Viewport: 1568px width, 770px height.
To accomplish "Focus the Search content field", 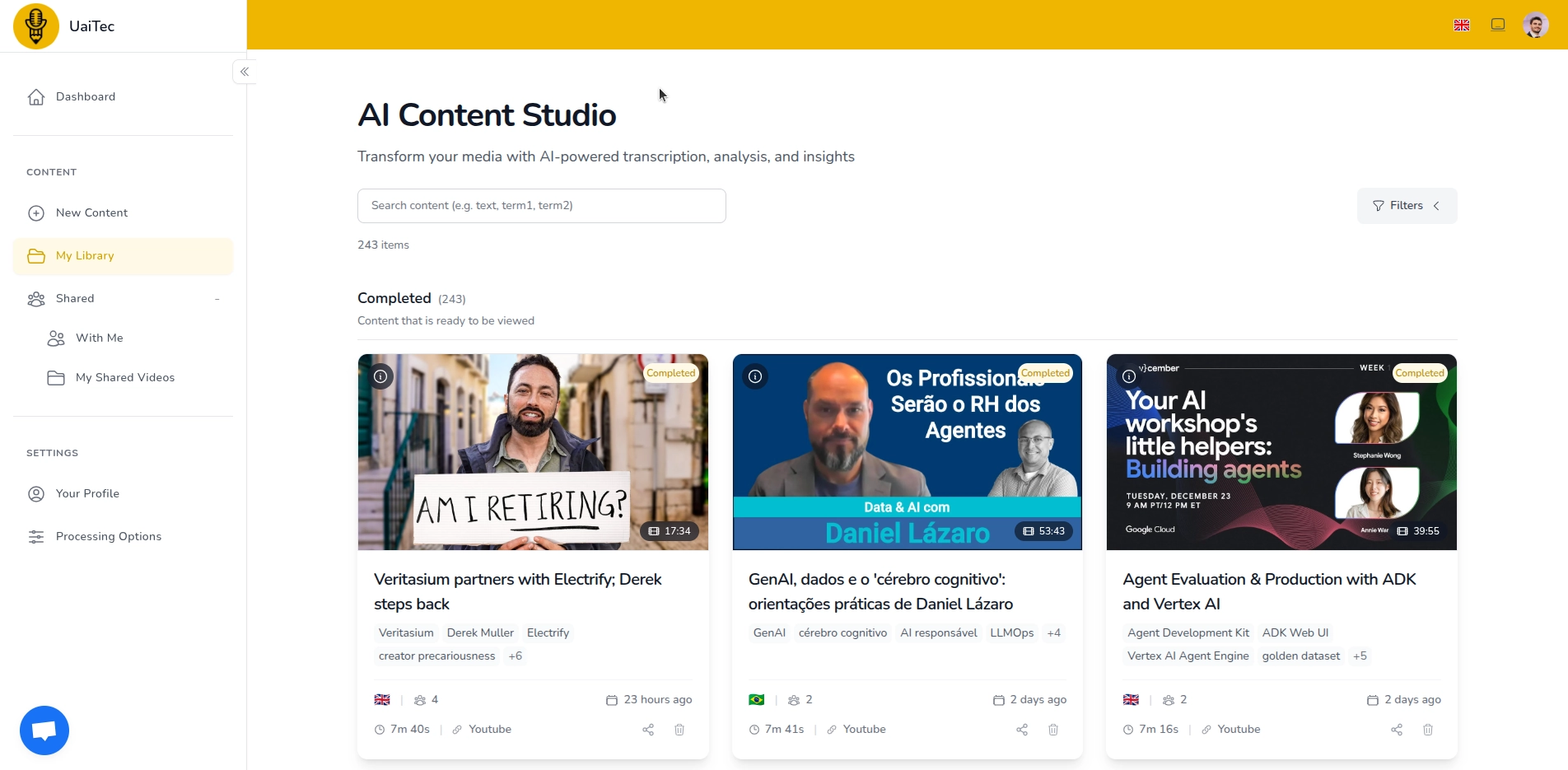I will [541, 206].
